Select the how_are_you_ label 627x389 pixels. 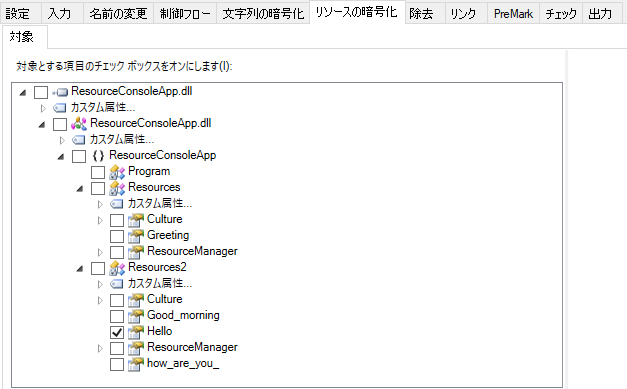pos(183,363)
